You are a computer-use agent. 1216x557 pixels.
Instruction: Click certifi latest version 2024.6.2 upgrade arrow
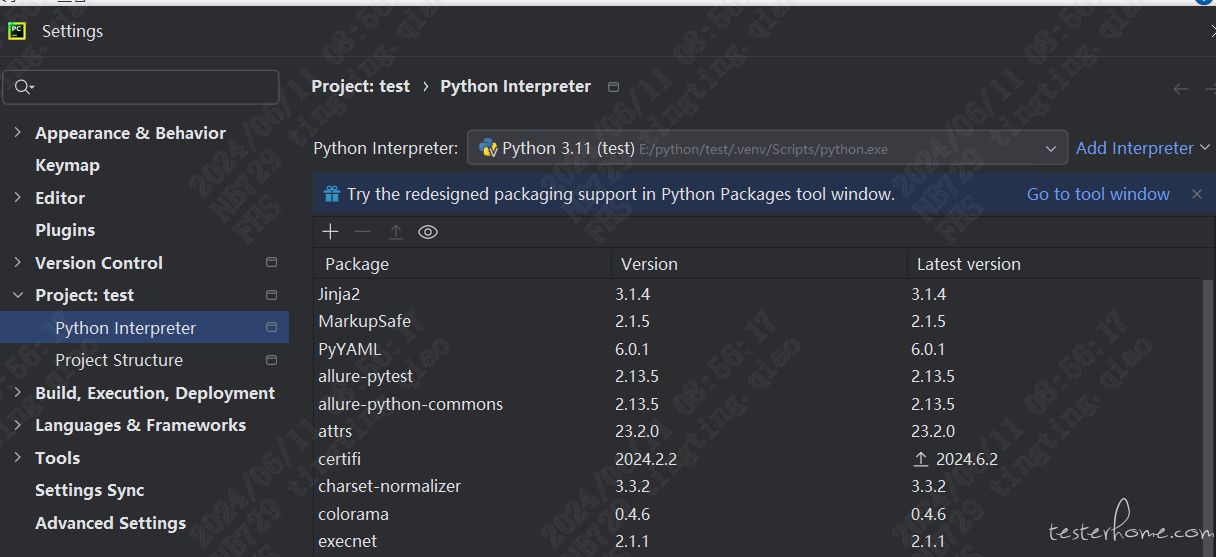click(921, 459)
